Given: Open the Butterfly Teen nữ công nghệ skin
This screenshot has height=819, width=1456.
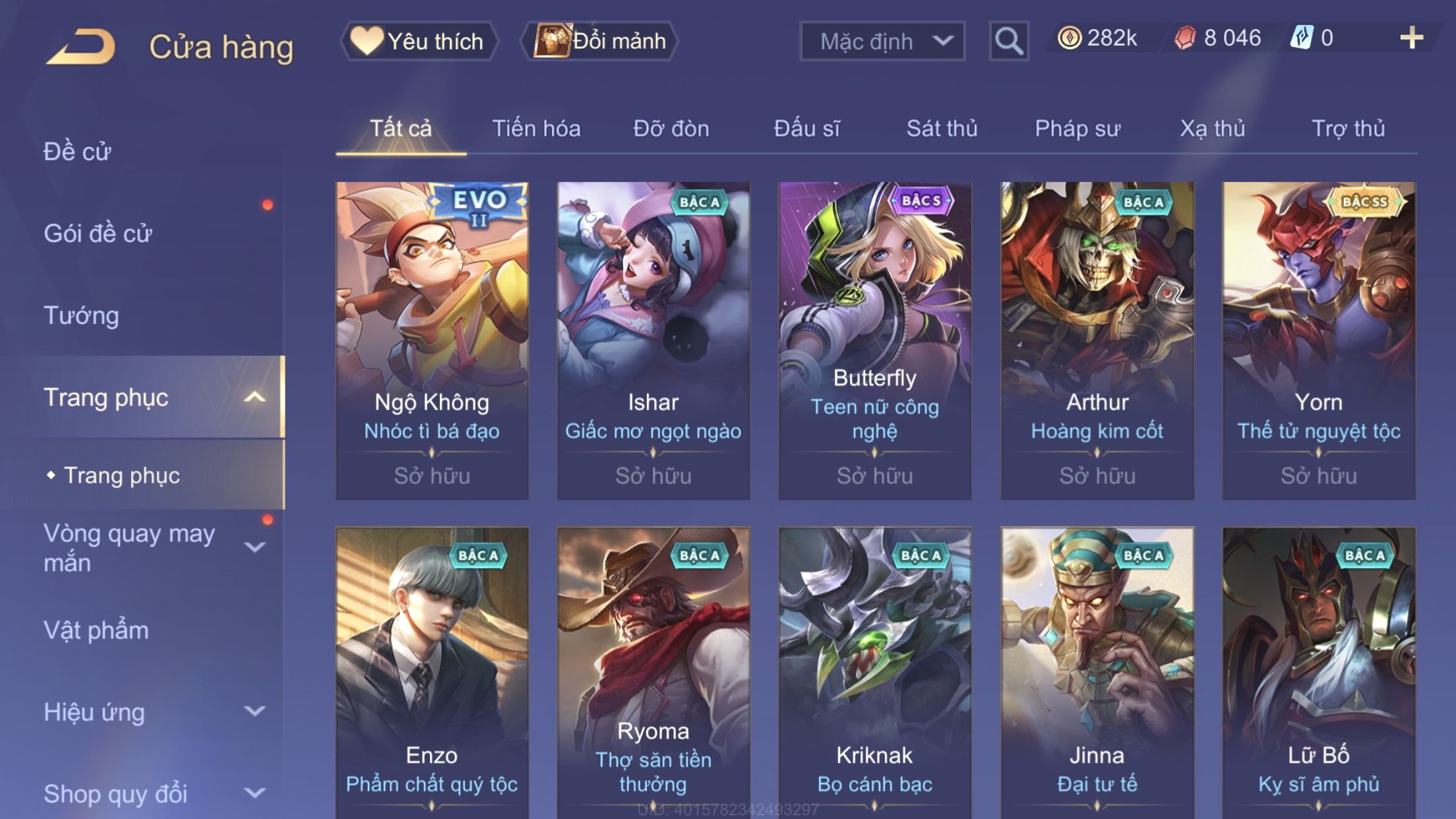Looking at the screenshot, I should (874, 340).
